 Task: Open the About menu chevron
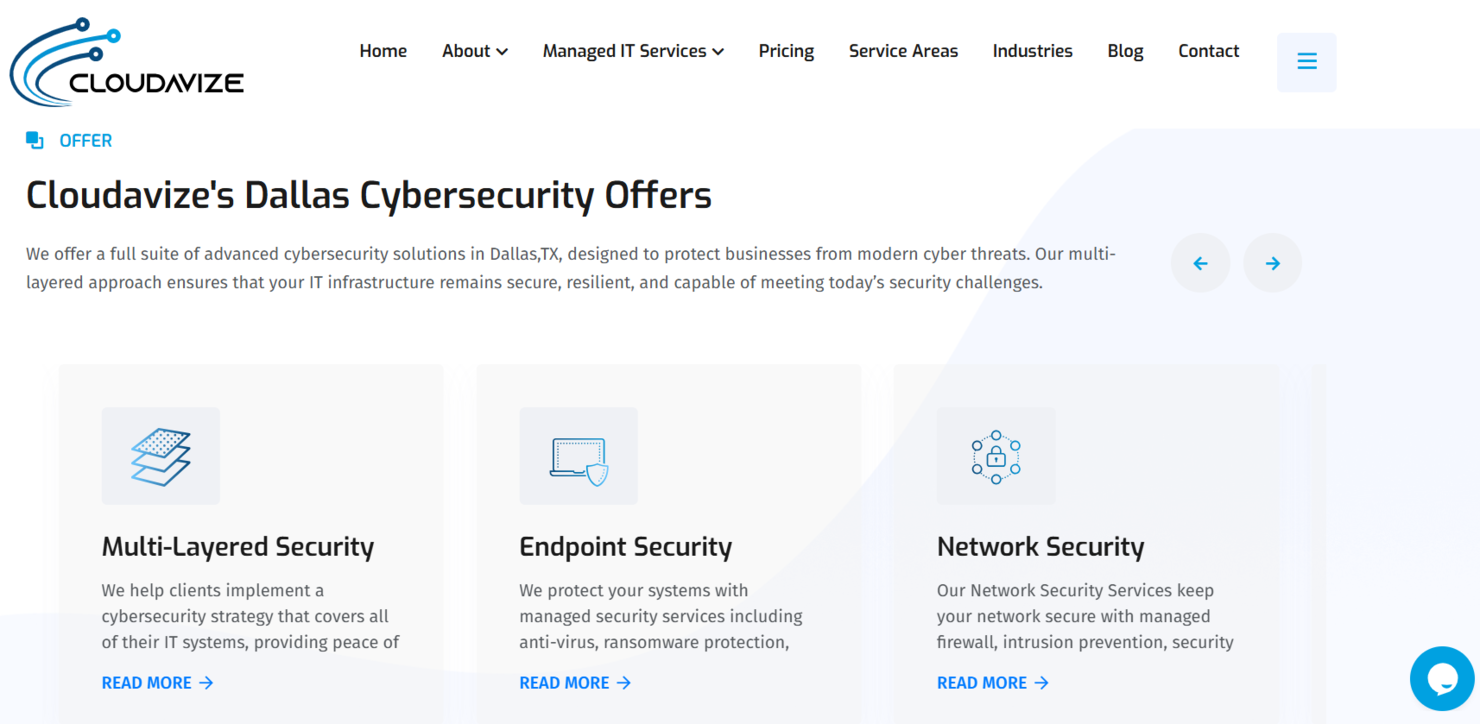click(x=502, y=51)
